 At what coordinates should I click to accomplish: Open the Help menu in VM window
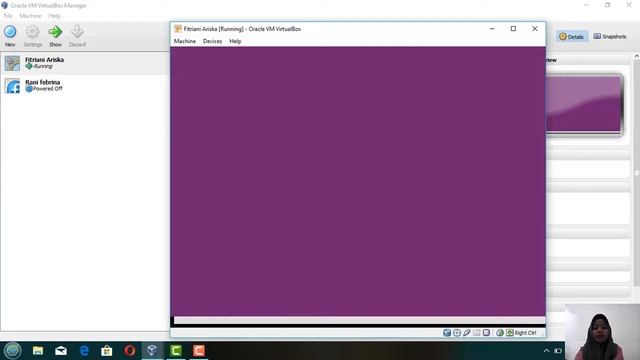pyautogui.click(x=235, y=41)
